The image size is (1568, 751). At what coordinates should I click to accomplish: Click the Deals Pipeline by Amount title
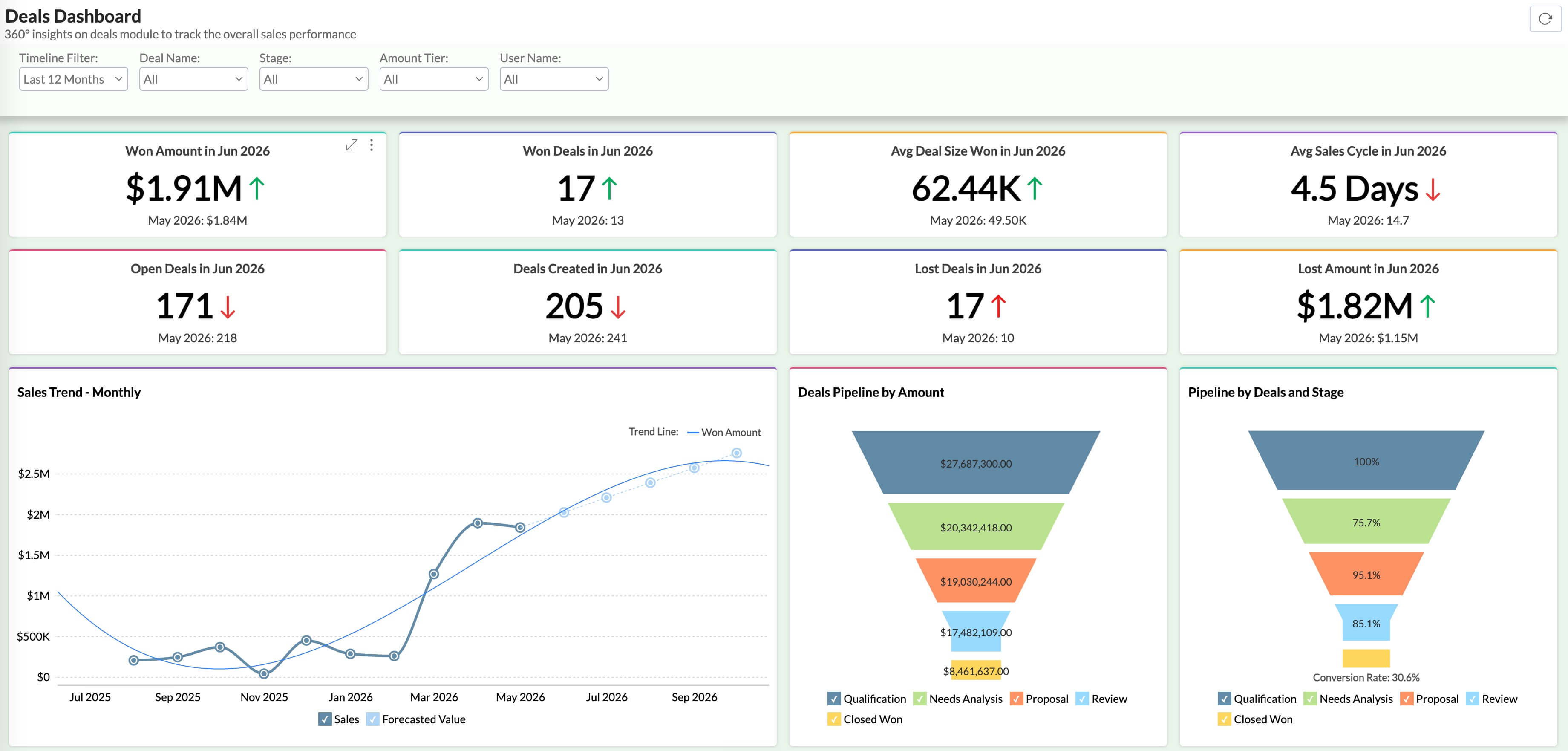tap(871, 392)
